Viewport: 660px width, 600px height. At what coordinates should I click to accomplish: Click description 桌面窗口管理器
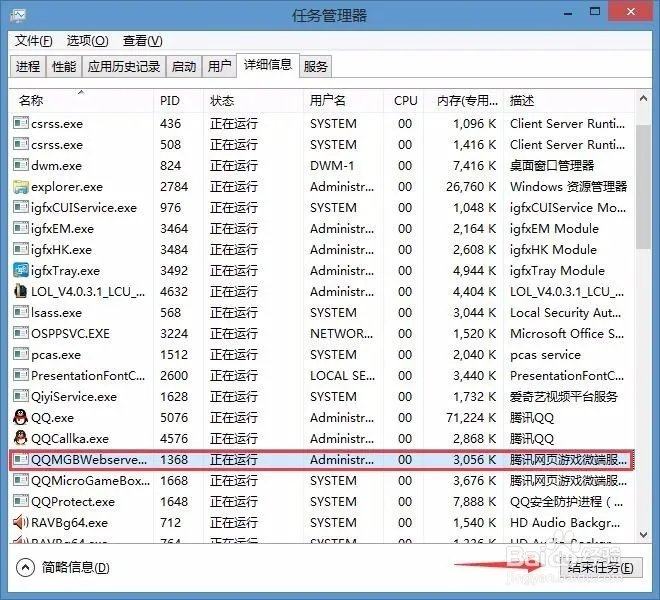coord(552,165)
